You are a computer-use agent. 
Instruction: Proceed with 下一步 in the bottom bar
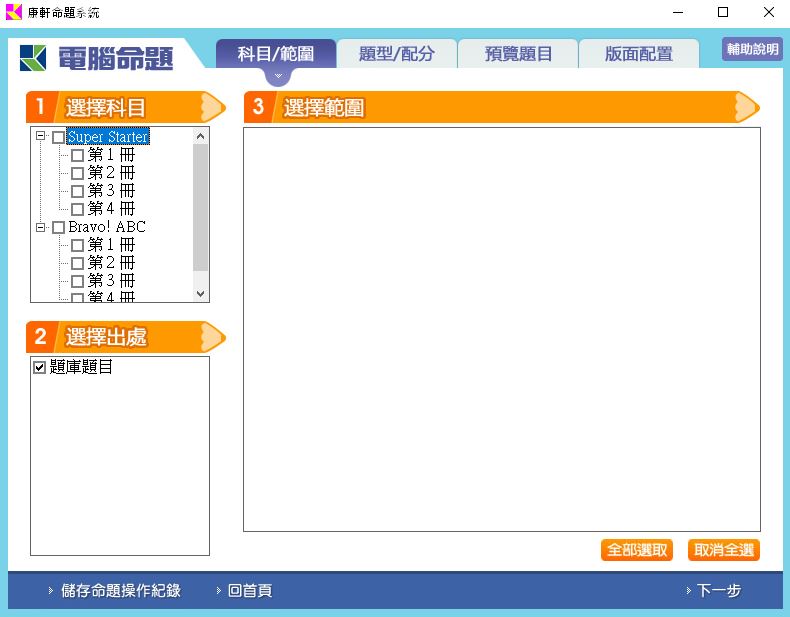pos(718,591)
